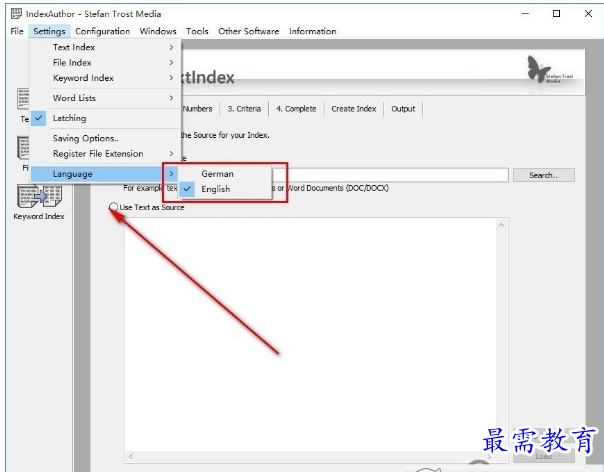Expand Register File Extension submenu
The width and height of the screenshot is (604, 472).
coord(105,154)
